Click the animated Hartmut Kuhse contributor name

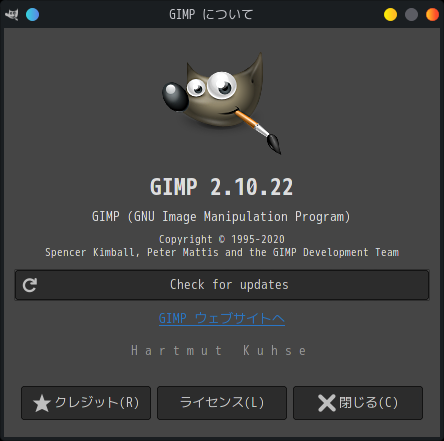(x=219, y=351)
